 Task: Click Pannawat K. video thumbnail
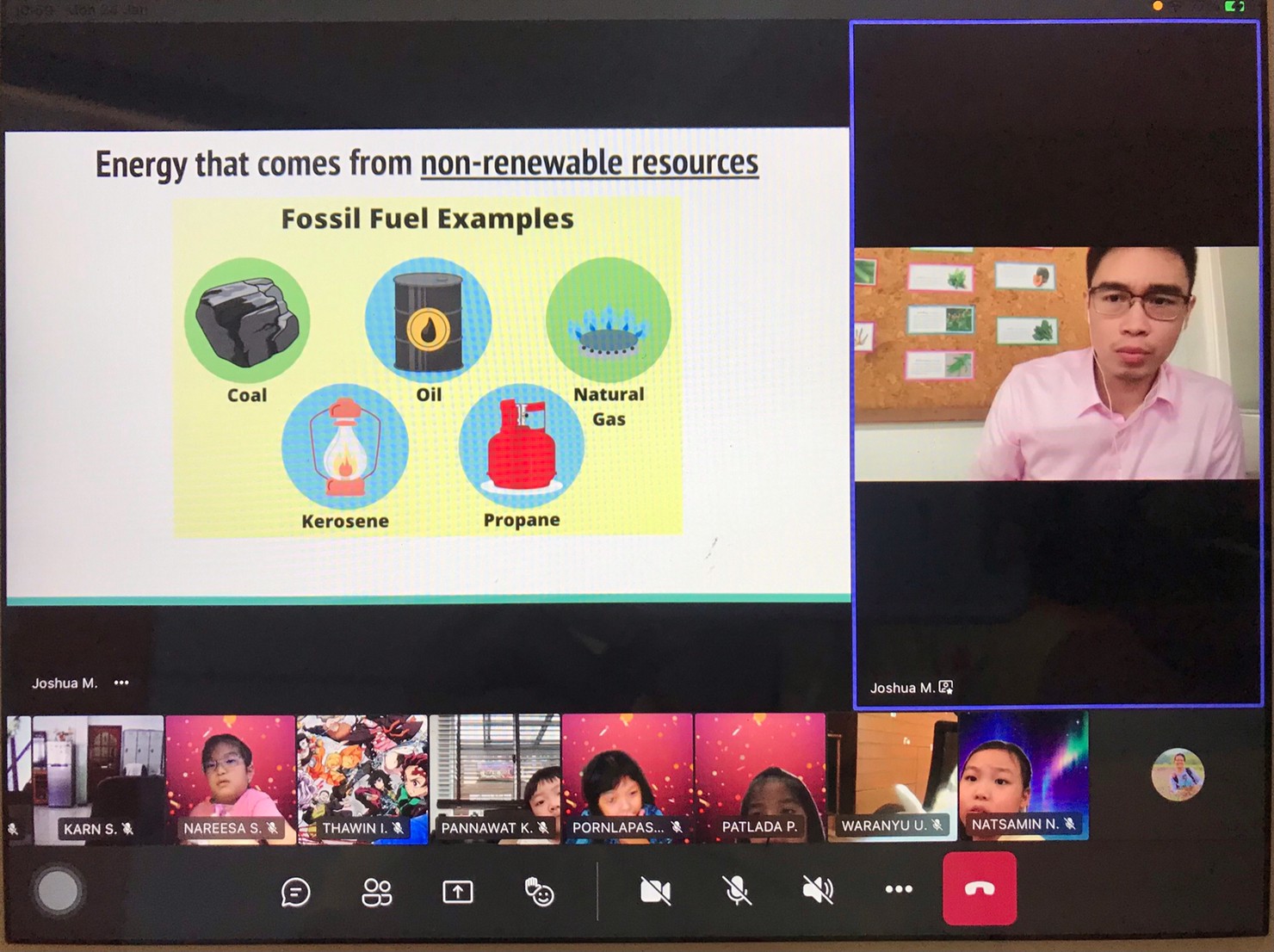pos(495,779)
